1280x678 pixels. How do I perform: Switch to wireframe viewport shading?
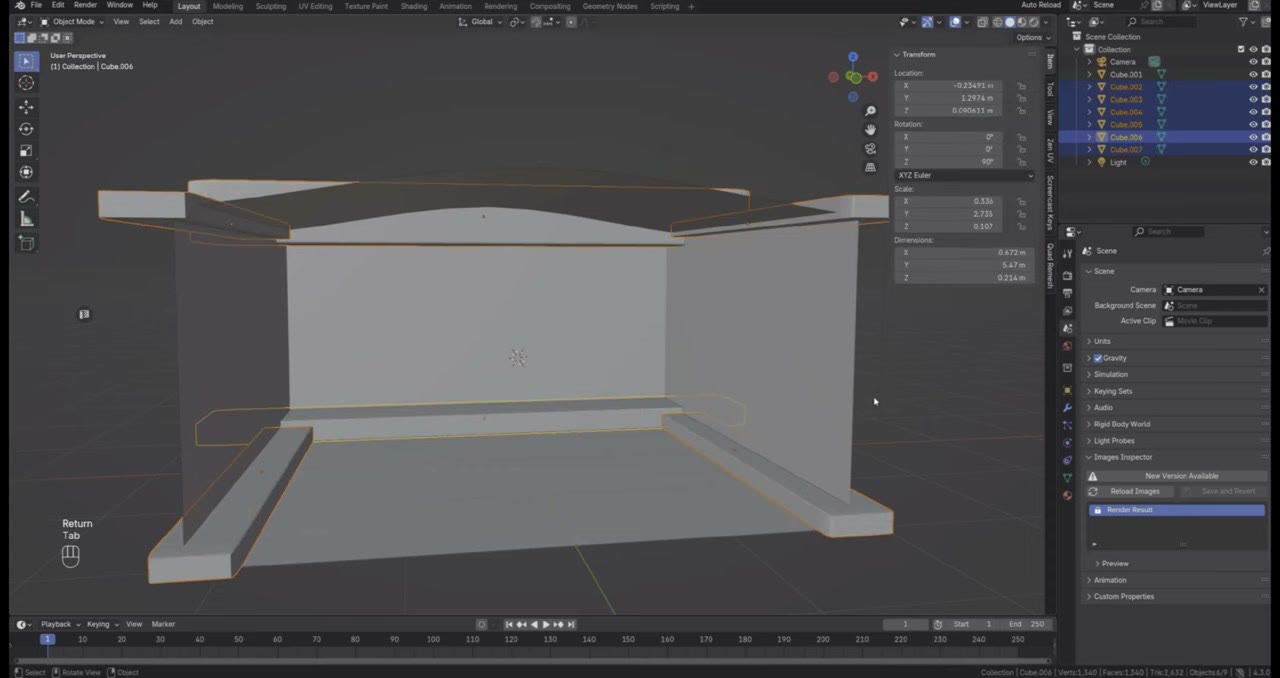pyautogui.click(x=997, y=22)
